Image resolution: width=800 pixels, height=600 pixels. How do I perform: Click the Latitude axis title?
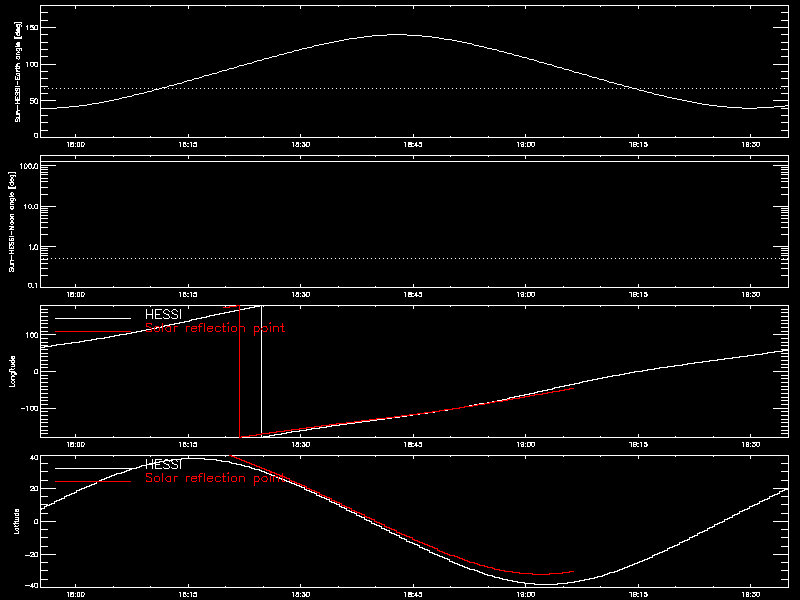16,521
